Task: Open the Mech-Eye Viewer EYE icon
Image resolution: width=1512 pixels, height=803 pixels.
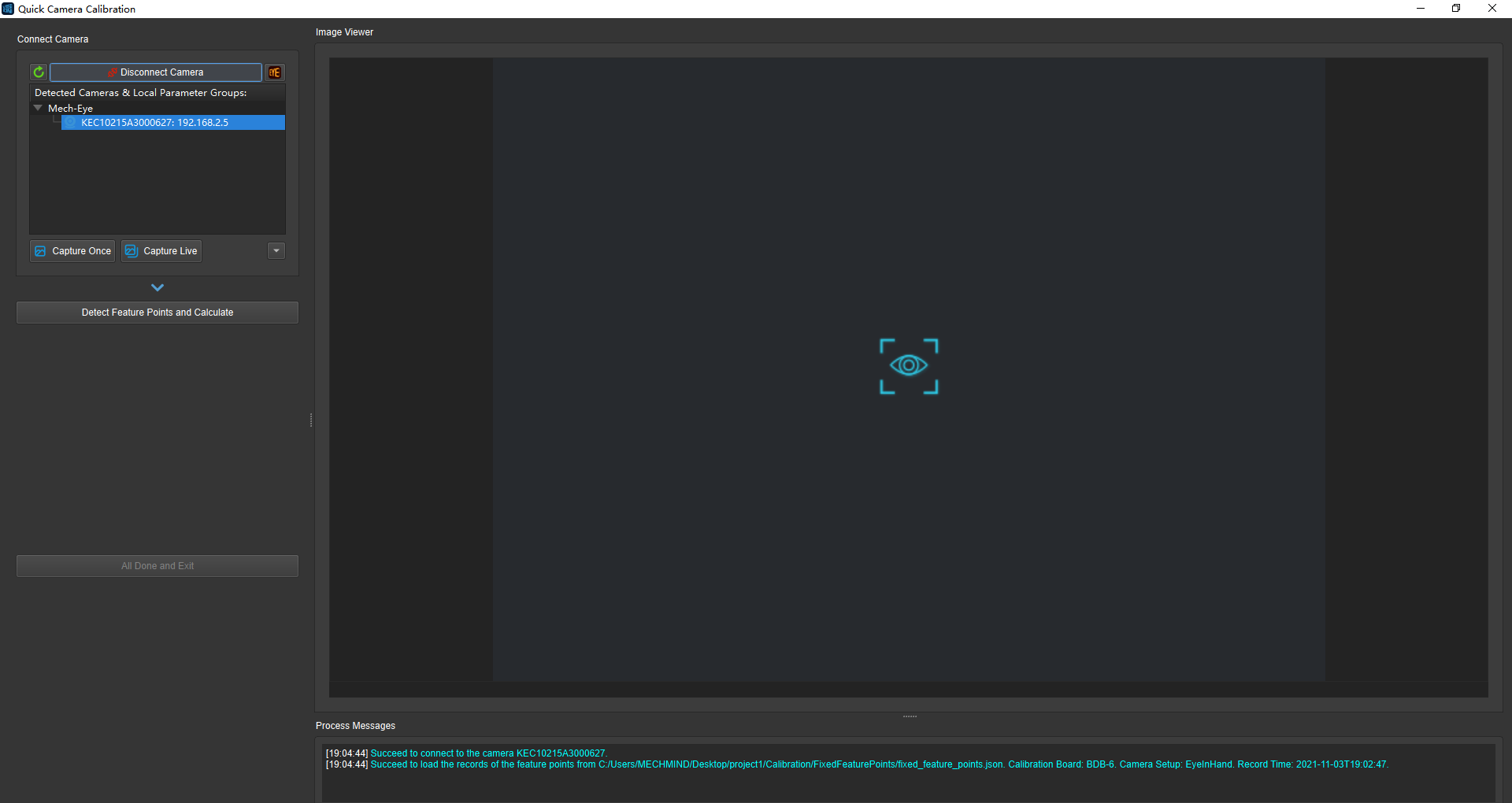Action: coord(275,72)
